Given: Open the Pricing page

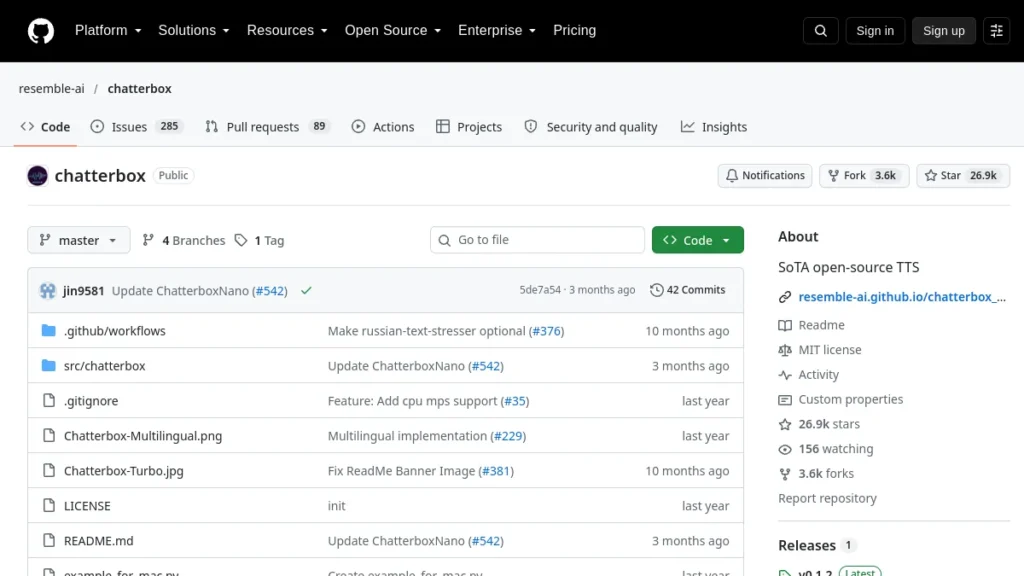Looking at the screenshot, I should (575, 31).
